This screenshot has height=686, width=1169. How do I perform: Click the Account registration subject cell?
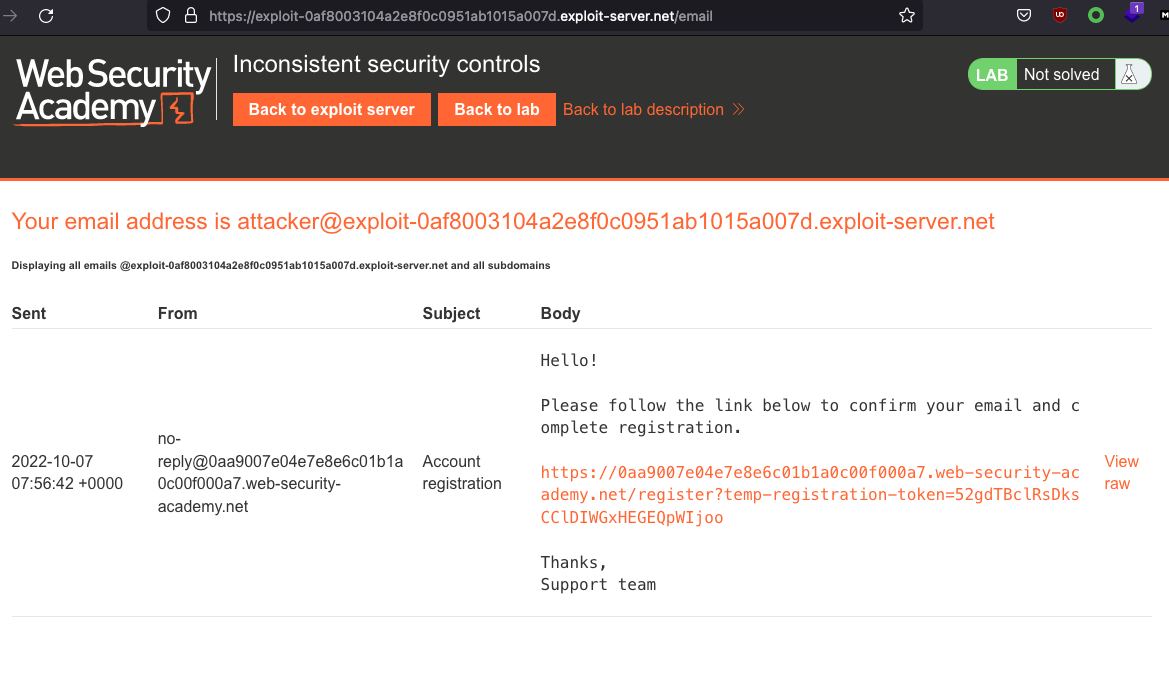(x=462, y=472)
